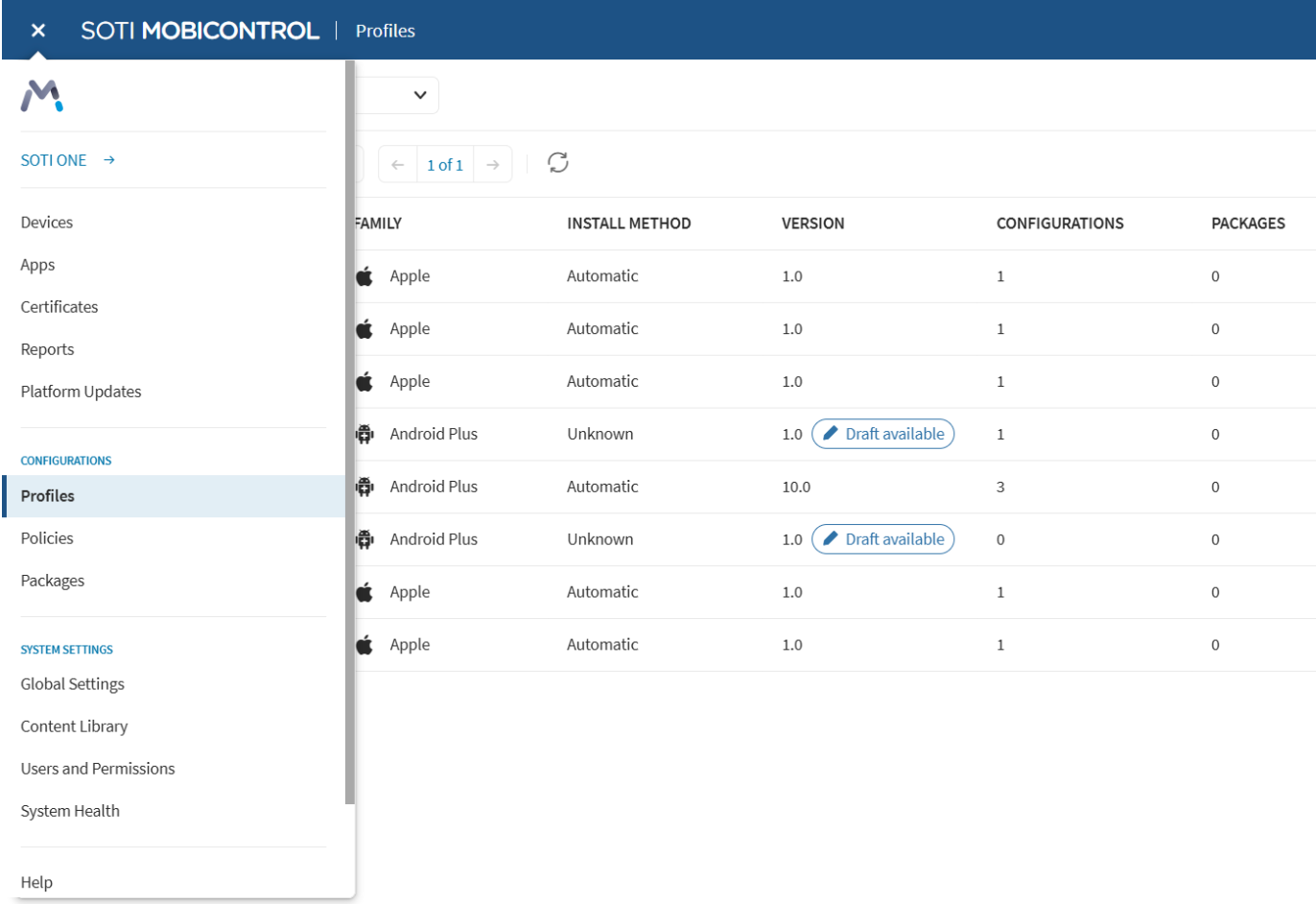This screenshot has height=904, width=1316.
Task: Click the Apple icon in the seventh row
Action: pos(364,592)
